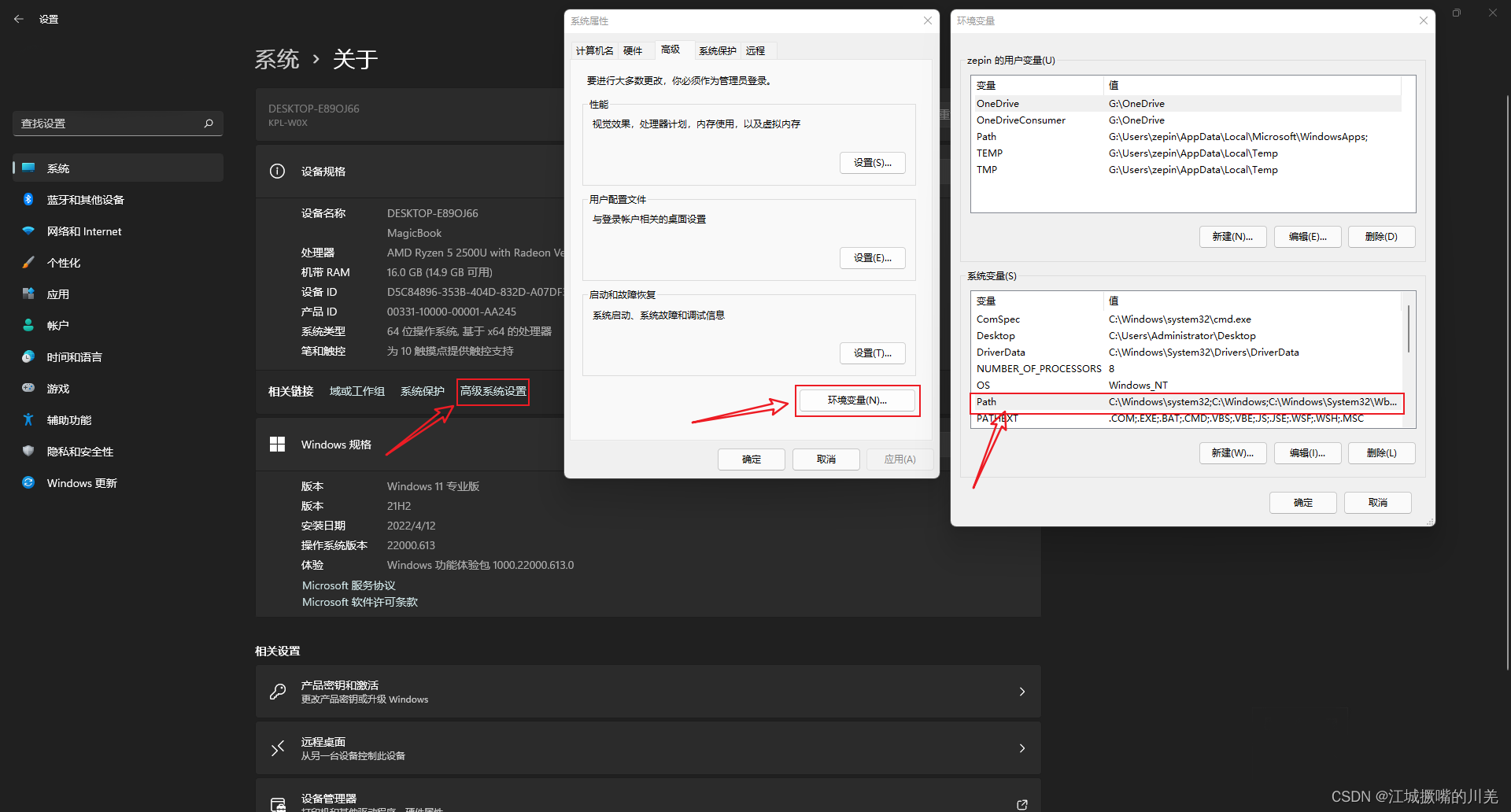Open Accessibility settings icon

[x=28, y=420]
